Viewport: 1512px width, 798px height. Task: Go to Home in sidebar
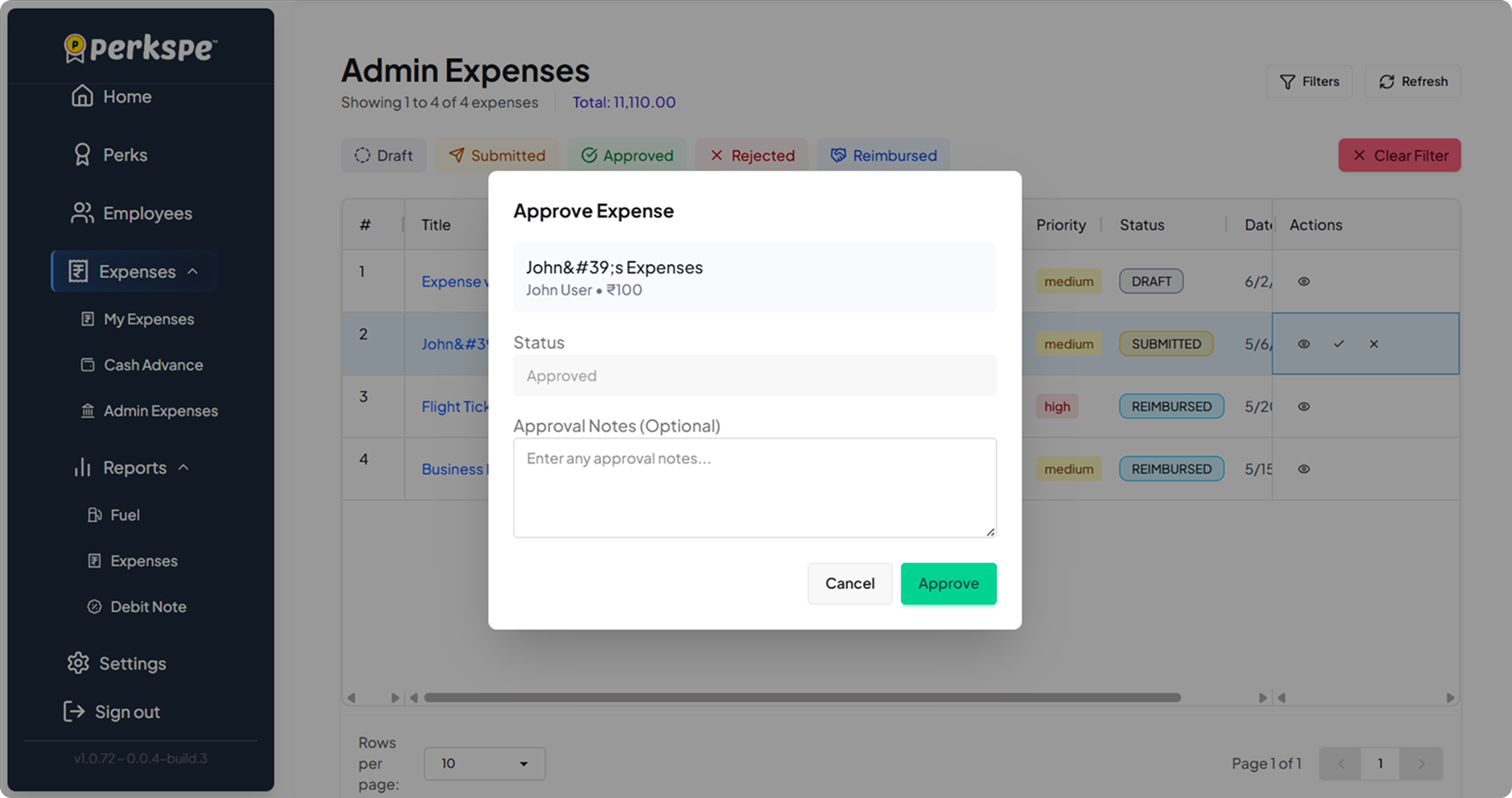click(x=112, y=97)
